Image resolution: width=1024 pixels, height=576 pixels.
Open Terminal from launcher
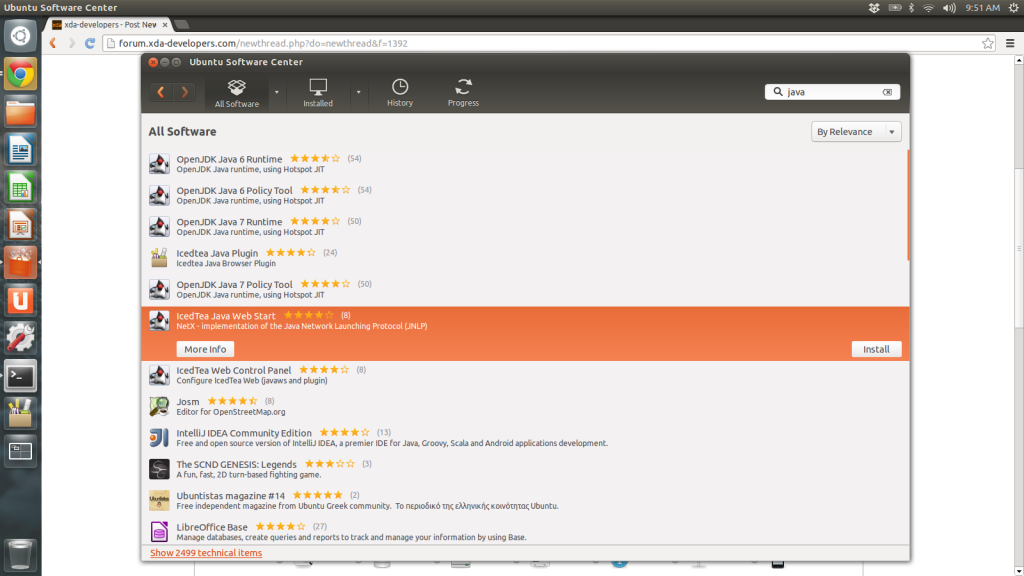[x=20, y=376]
